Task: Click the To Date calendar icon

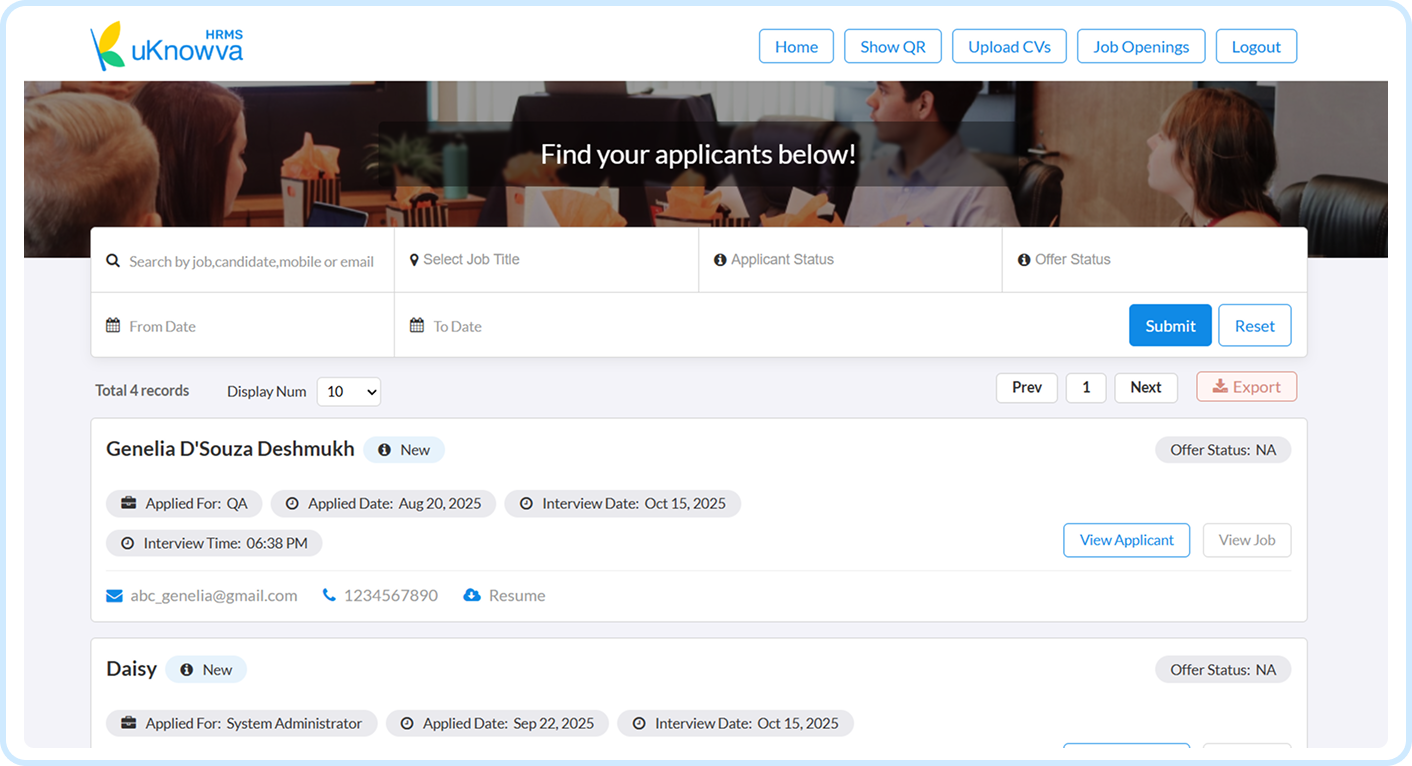Action: (x=417, y=325)
